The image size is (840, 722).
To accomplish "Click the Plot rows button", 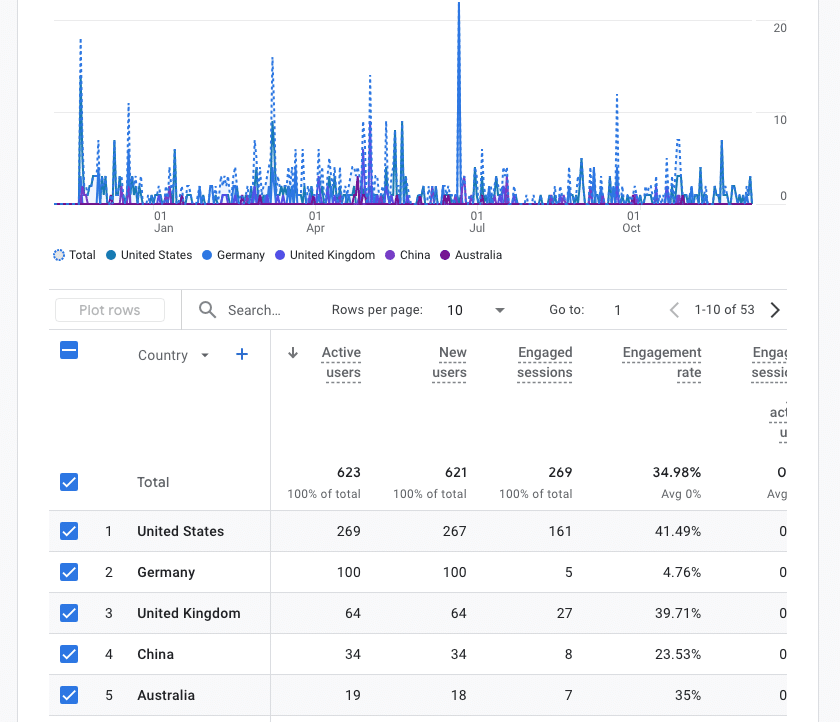I will 110,310.
